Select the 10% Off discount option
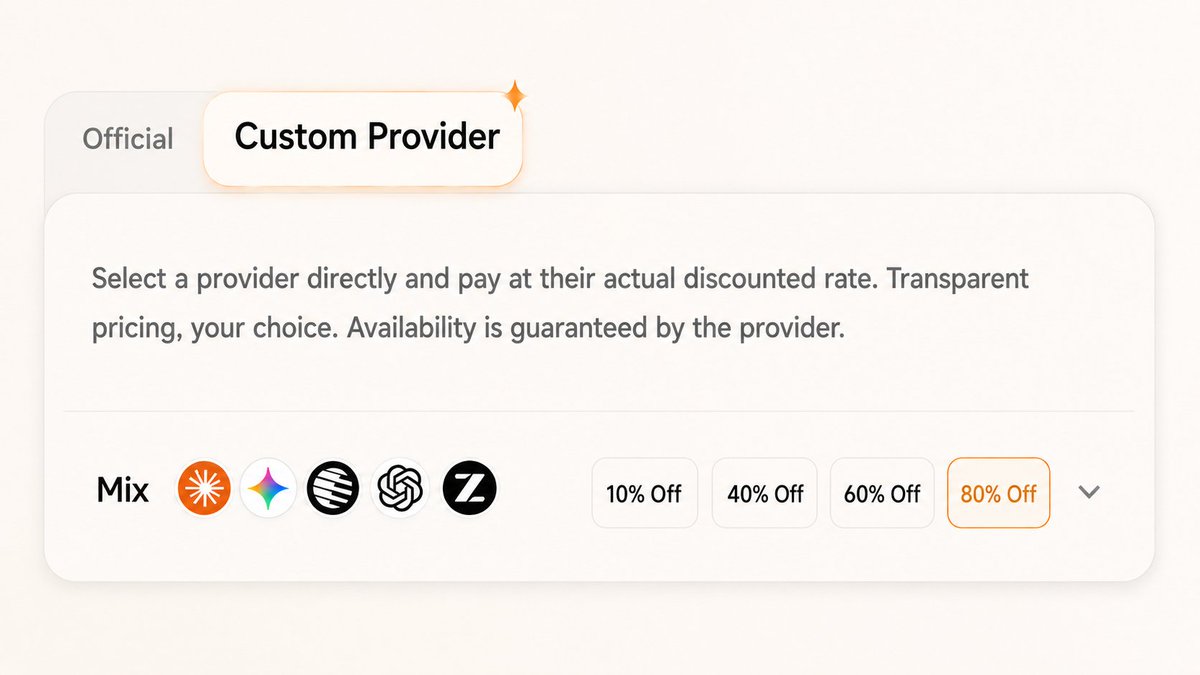Screen dimensions: 1200x675 (644, 493)
